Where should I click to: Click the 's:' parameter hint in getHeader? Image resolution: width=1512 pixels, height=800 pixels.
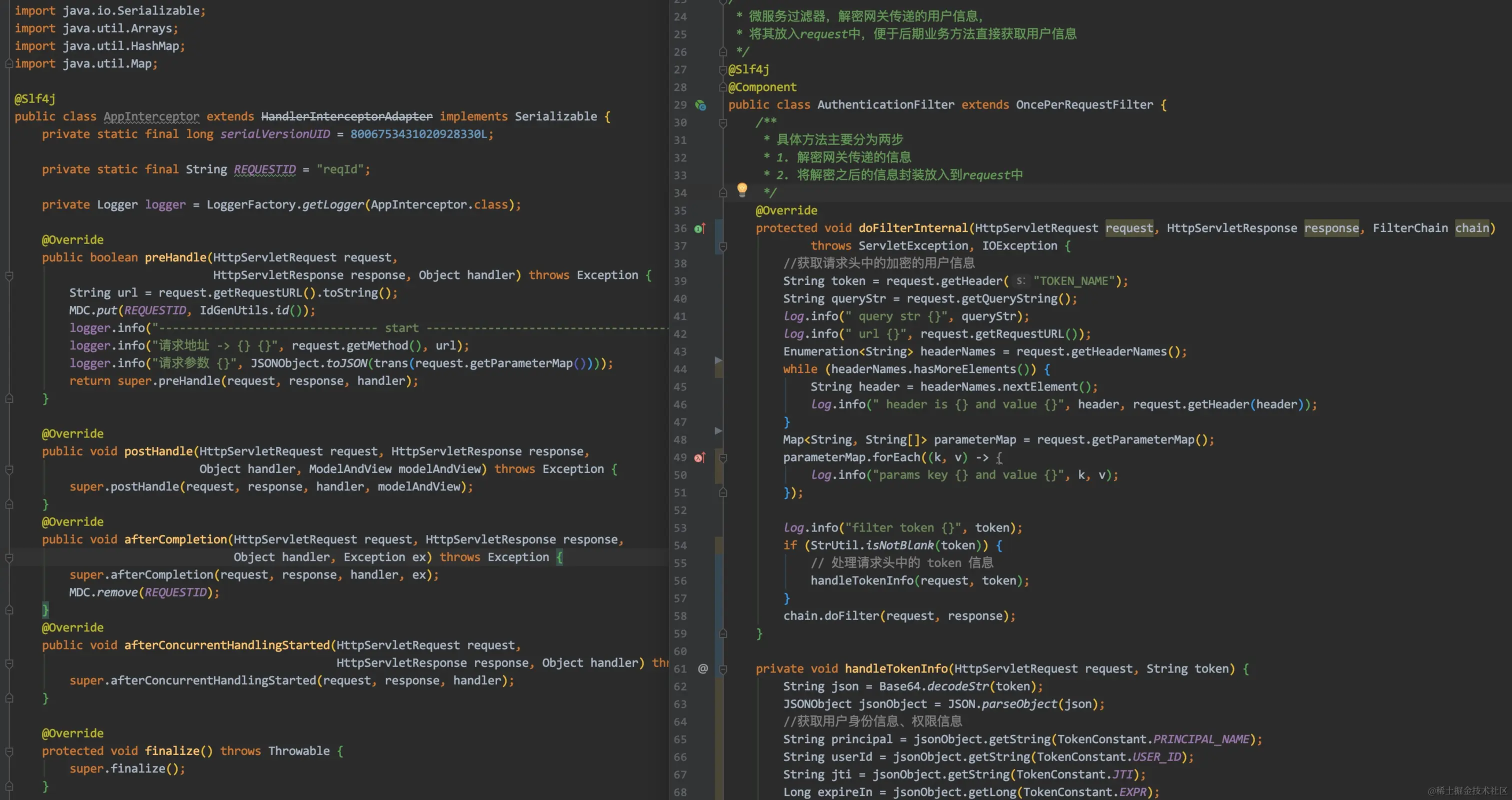pos(1020,281)
